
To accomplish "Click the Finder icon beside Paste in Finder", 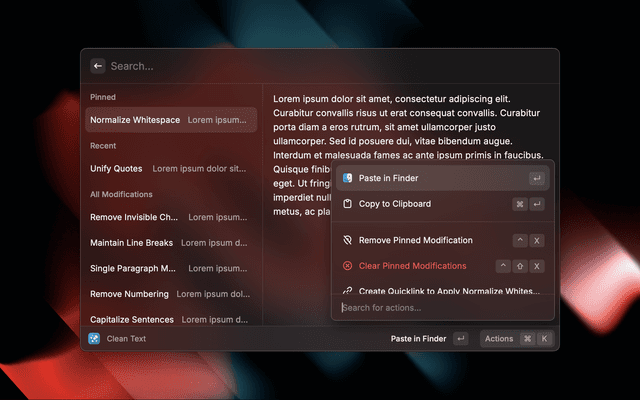I will click(x=348, y=178).
